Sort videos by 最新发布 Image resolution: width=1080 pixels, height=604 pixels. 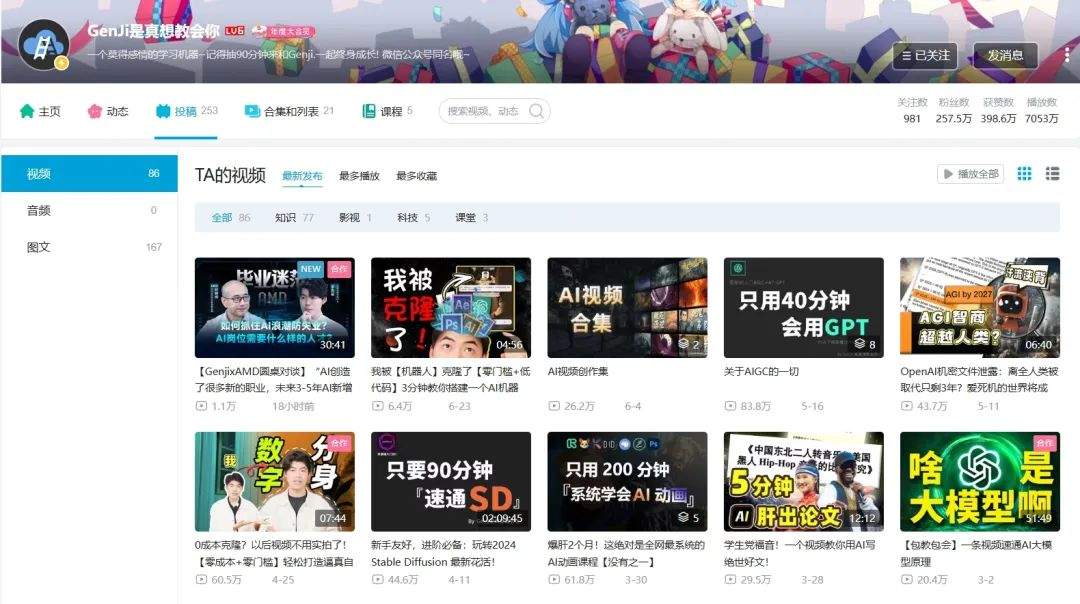pyautogui.click(x=302, y=176)
